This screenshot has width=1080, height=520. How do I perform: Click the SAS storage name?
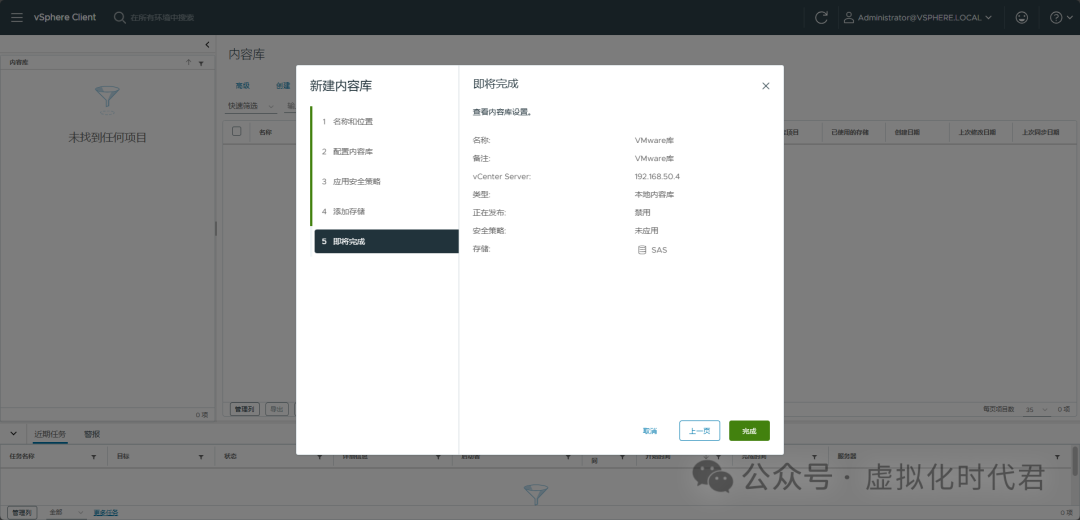[659, 250]
